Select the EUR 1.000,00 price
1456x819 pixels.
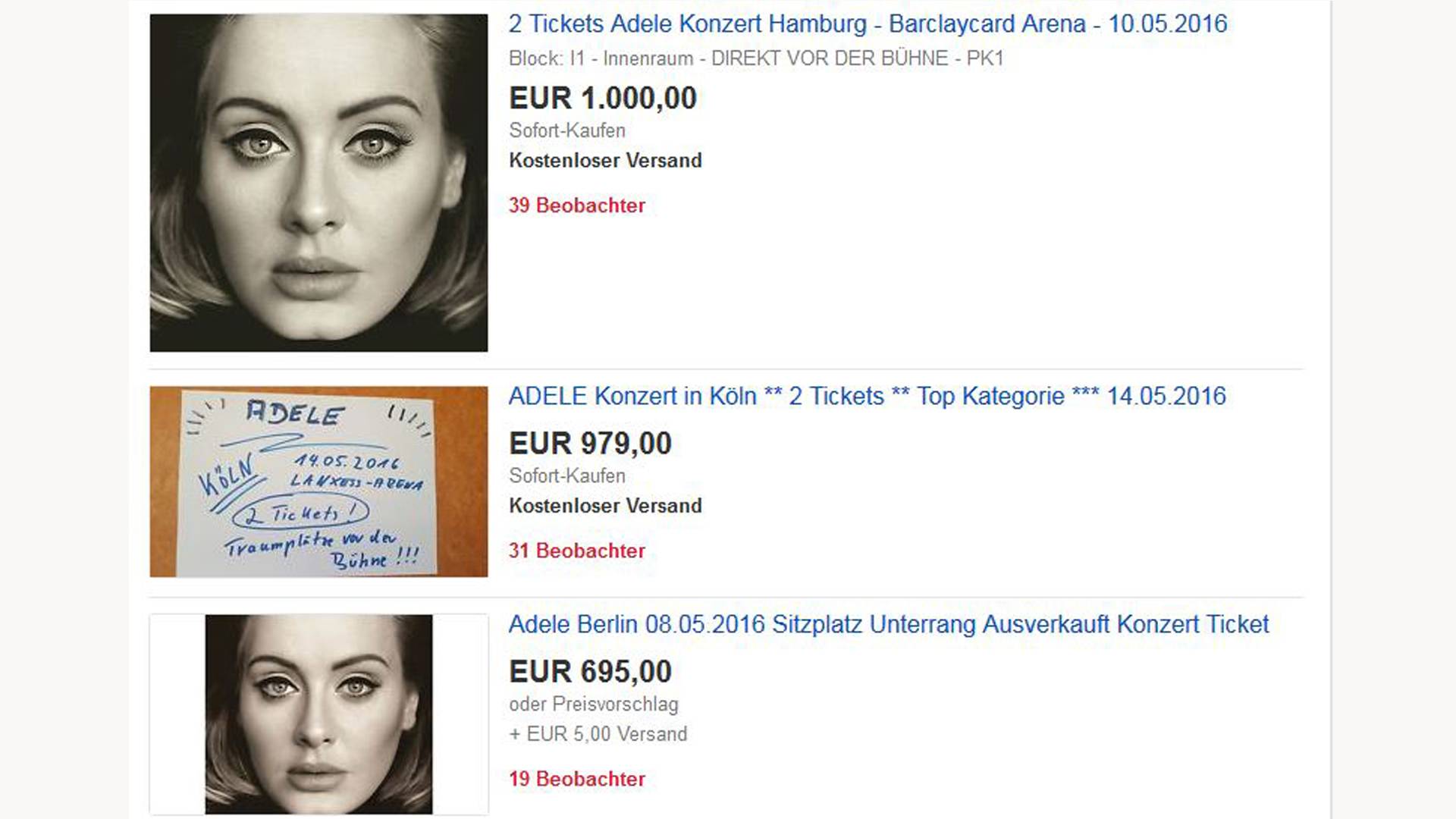(603, 99)
